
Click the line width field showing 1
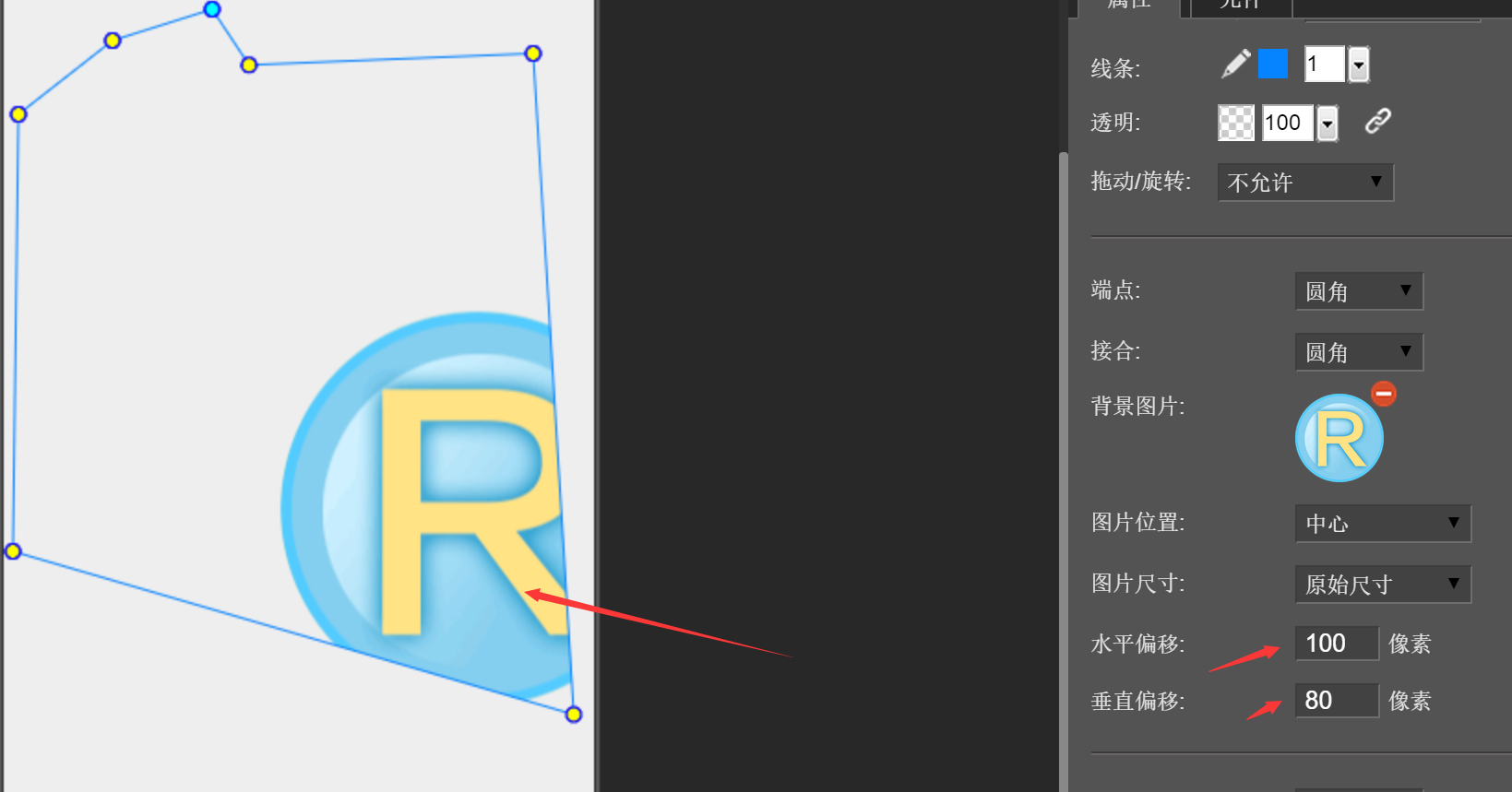(1324, 65)
